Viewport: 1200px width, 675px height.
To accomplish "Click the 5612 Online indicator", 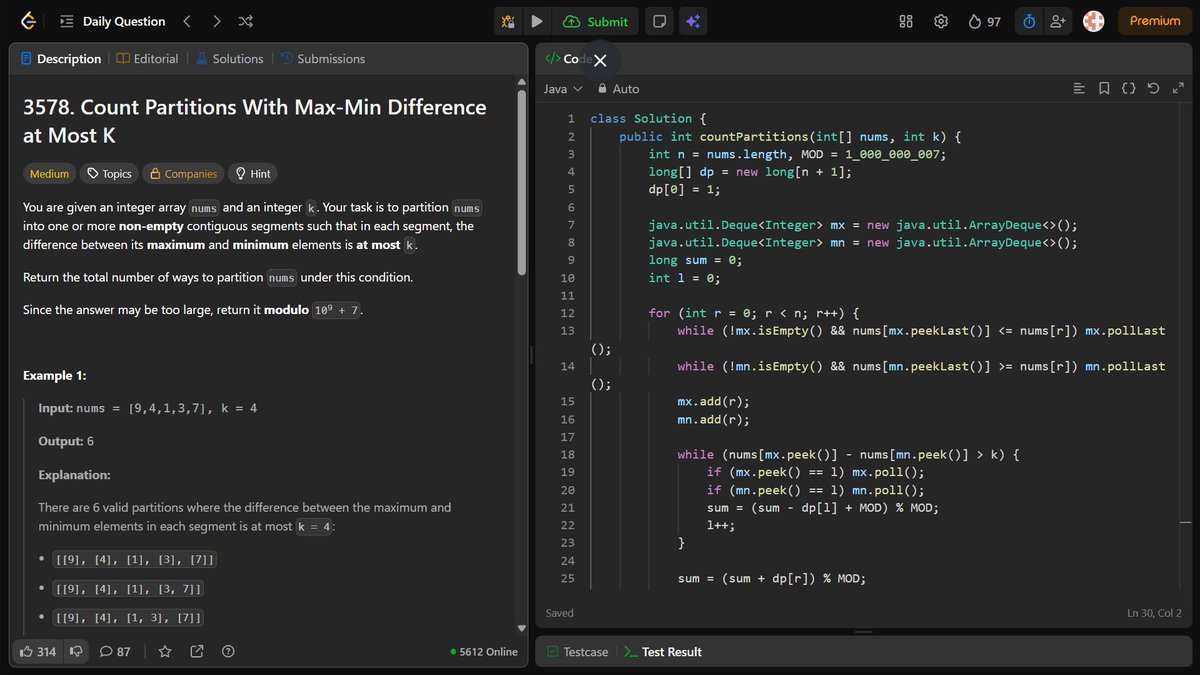I will tap(484, 652).
